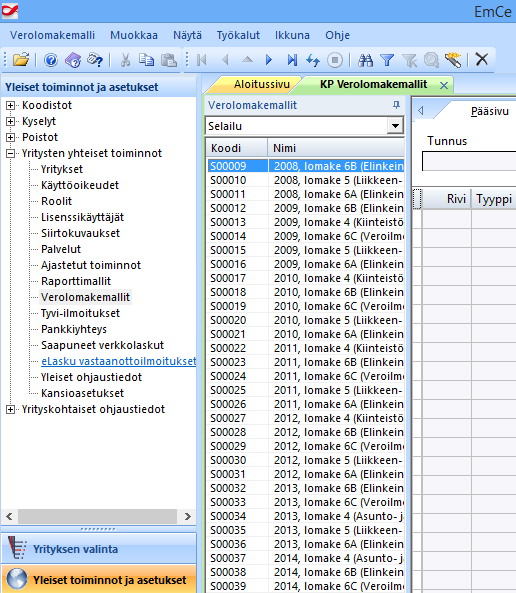The image size is (516, 593).
Task: Click the tree panel horizontal scrollbar thumb
Action: coord(97,516)
